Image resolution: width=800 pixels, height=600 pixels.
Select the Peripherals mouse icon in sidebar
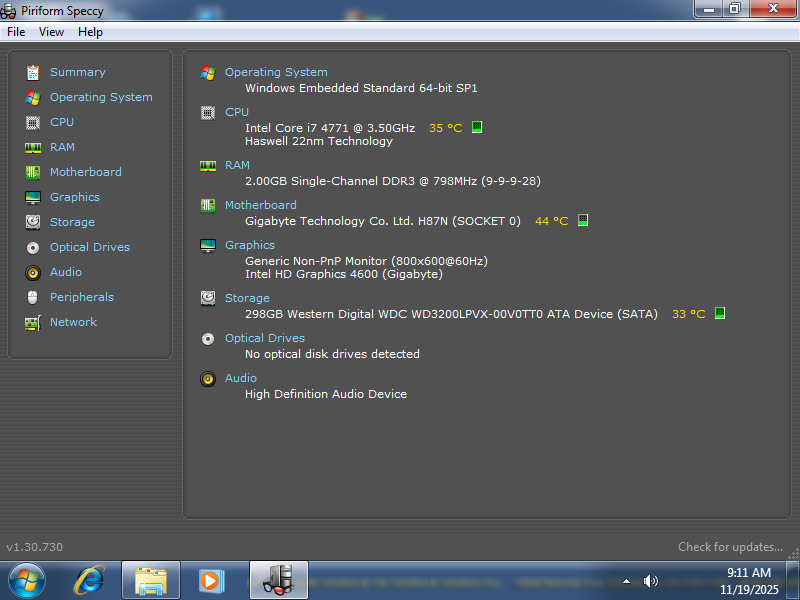coord(33,297)
